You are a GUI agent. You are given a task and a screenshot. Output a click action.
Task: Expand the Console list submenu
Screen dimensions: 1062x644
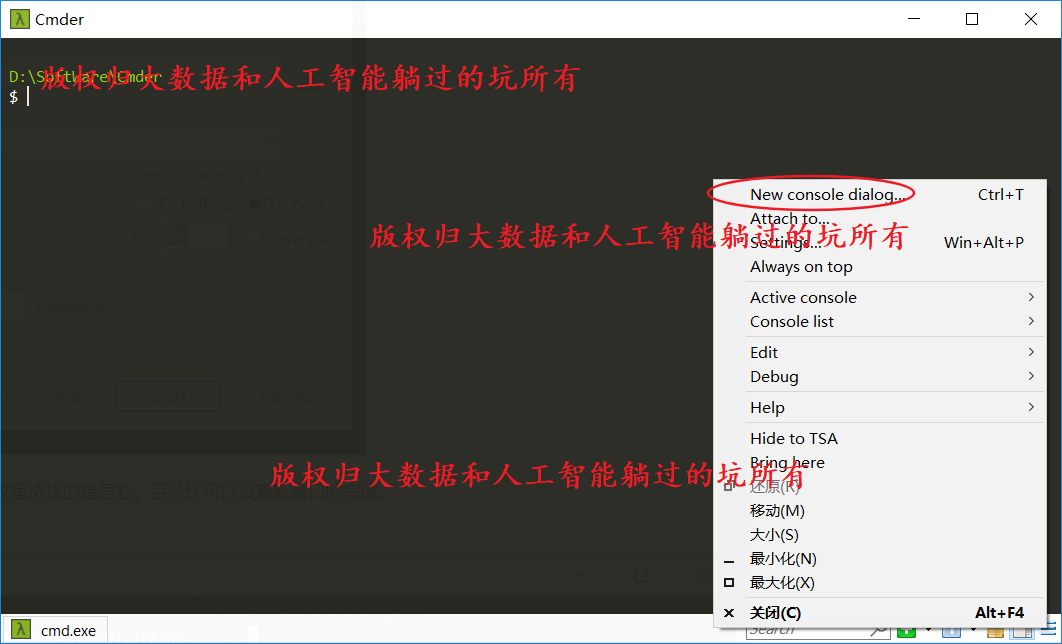tap(879, 322)
